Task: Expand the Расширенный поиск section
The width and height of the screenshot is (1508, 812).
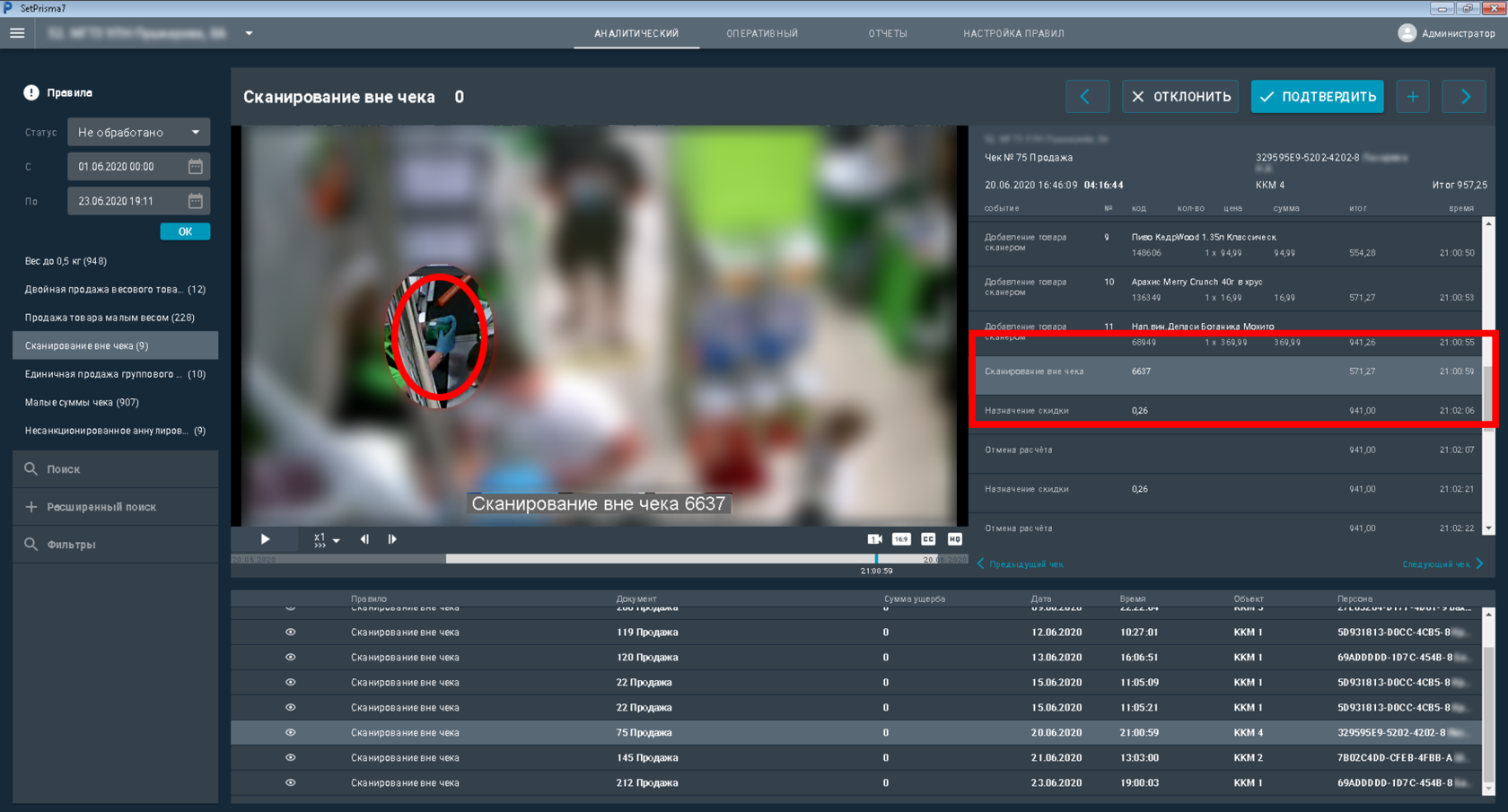Action: click(x=115, y=507)
